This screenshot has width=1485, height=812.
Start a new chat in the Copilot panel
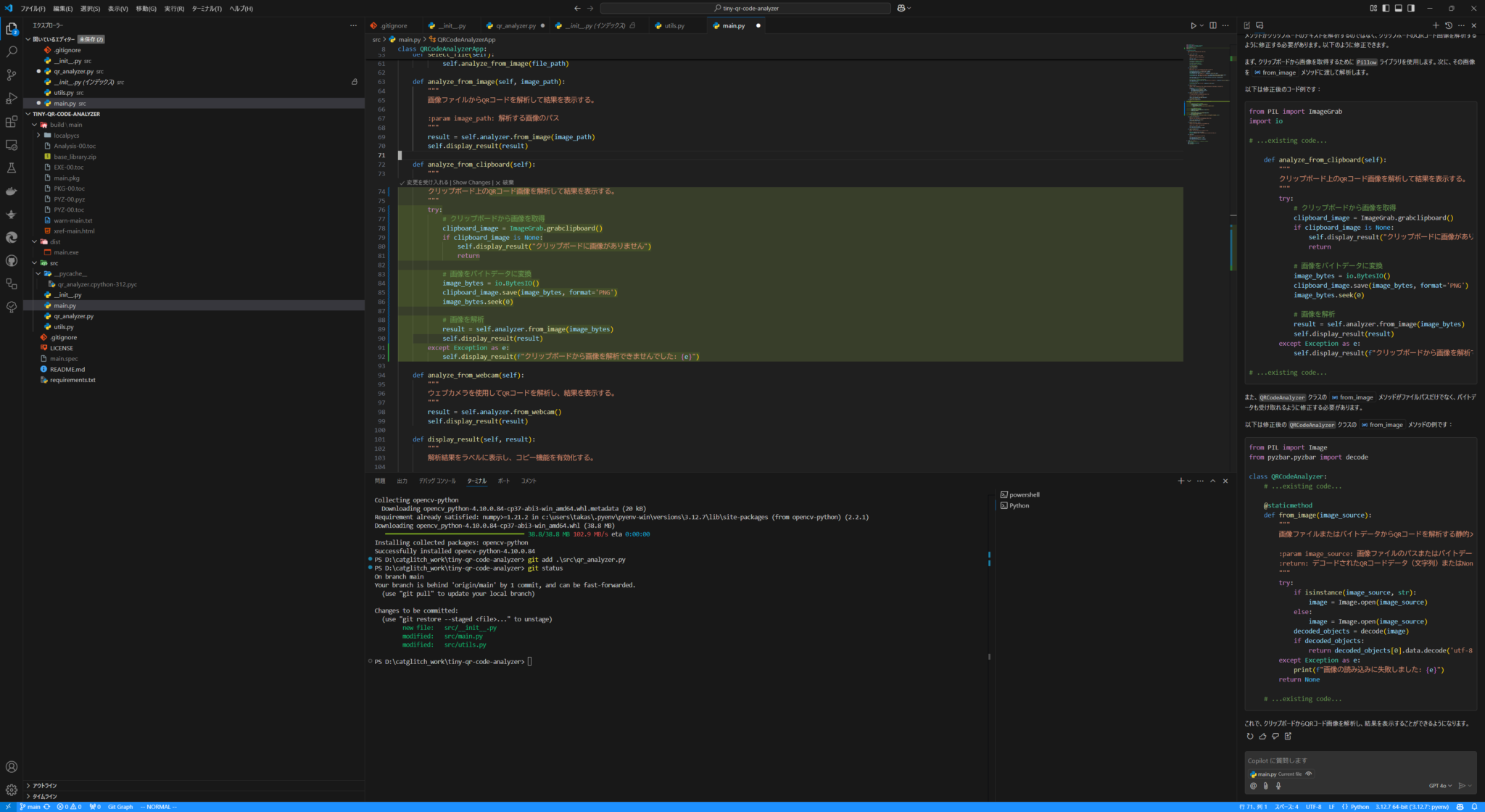coord(1436,25)
